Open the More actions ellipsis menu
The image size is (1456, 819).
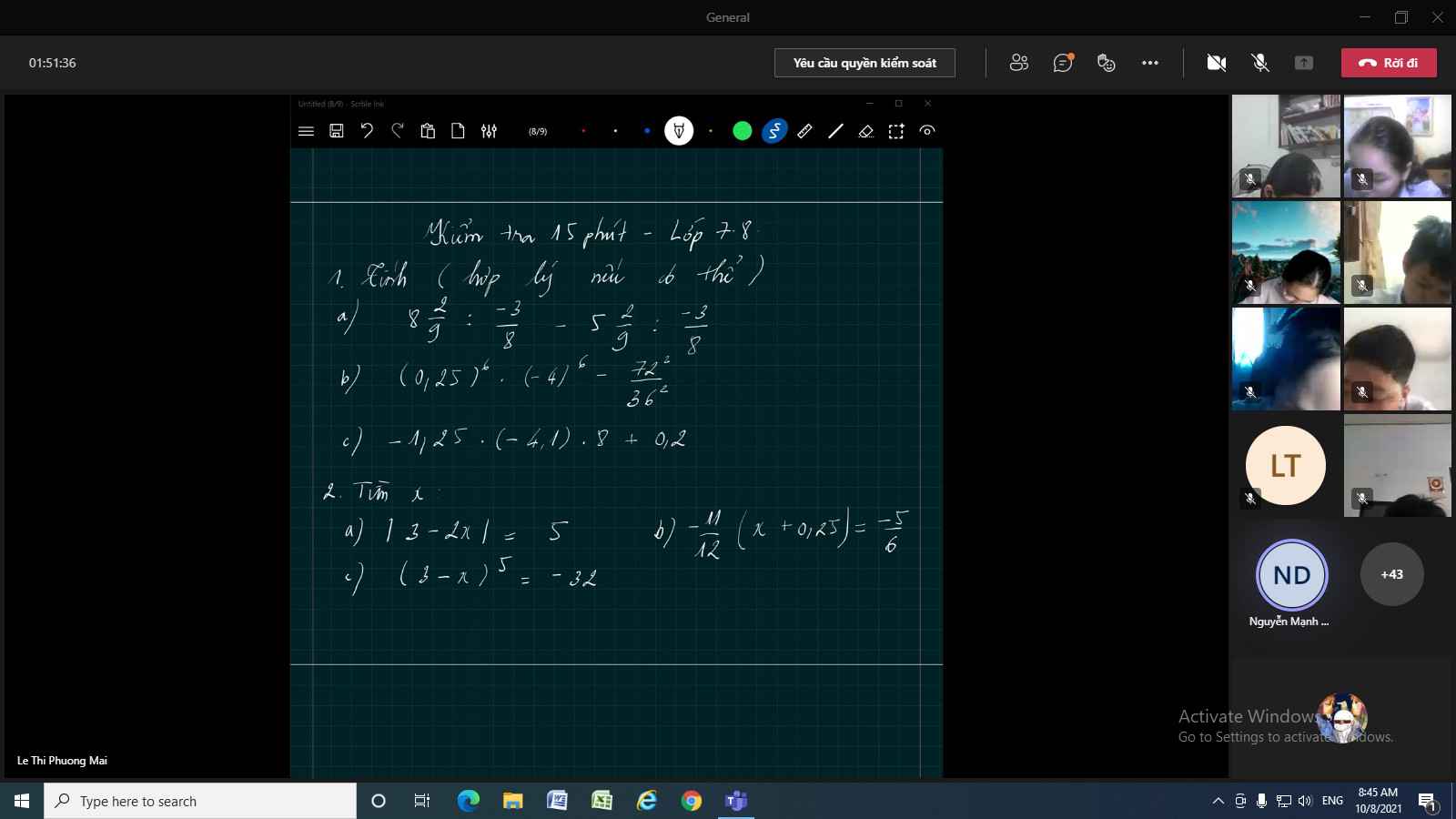(x=1150, y=63)
